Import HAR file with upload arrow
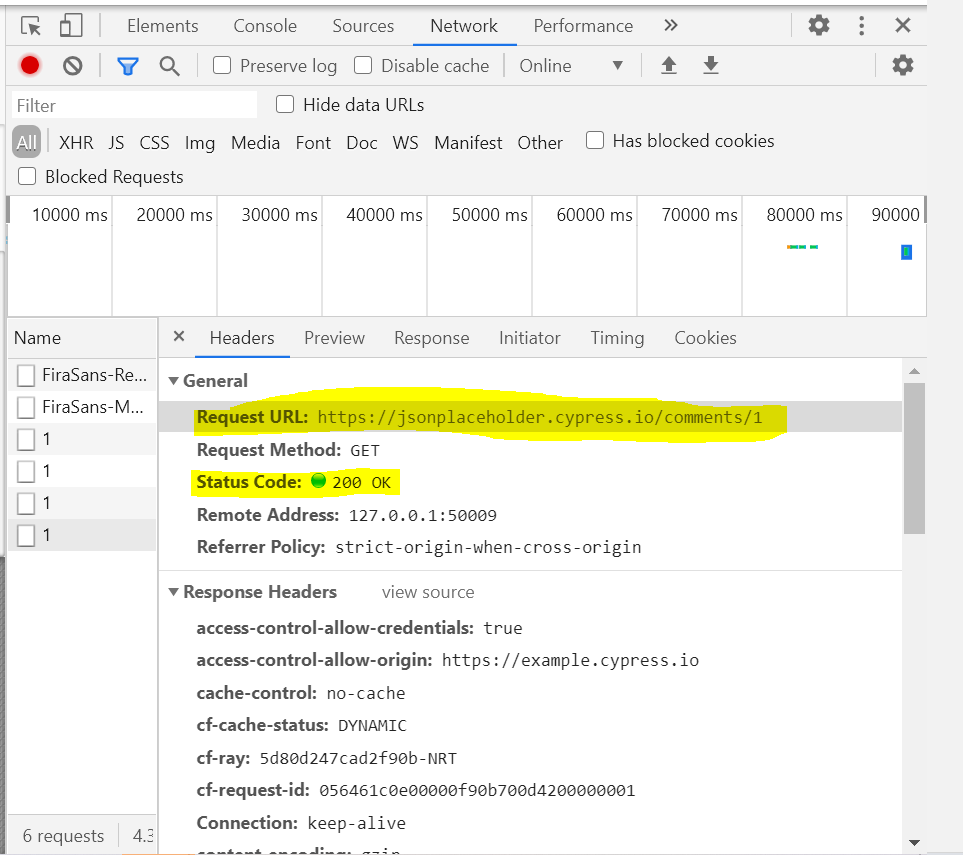This screenshot has width=963, height=855. [669, 65]
